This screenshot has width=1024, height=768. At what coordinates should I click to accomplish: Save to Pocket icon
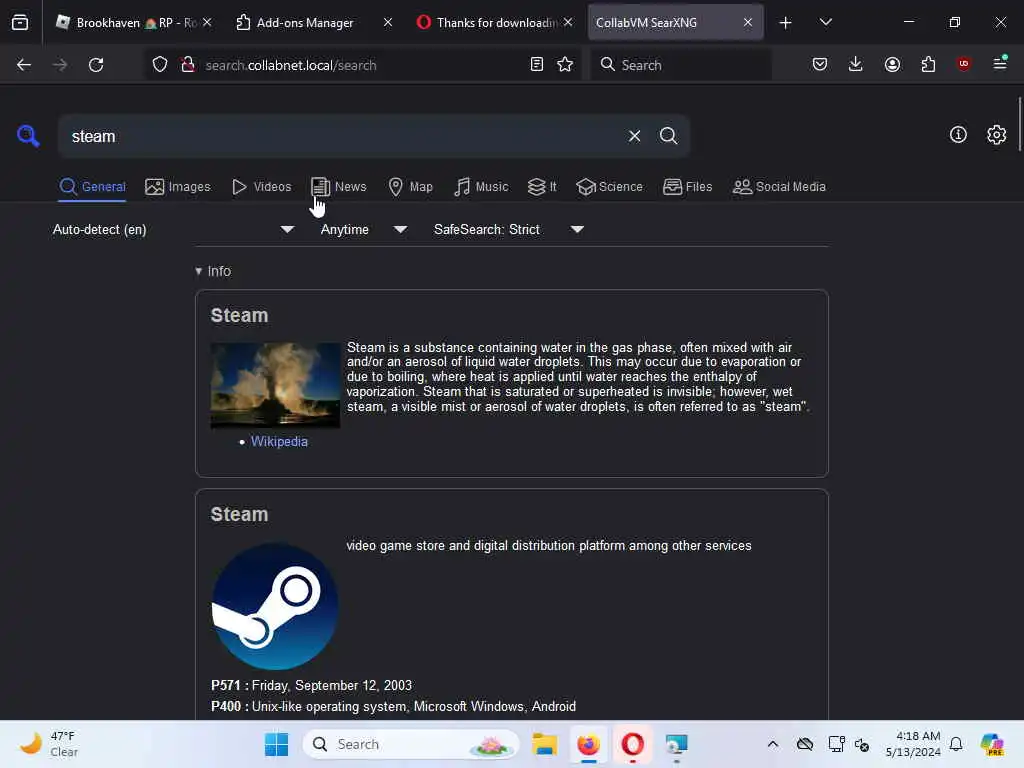[x=820, y=65]
